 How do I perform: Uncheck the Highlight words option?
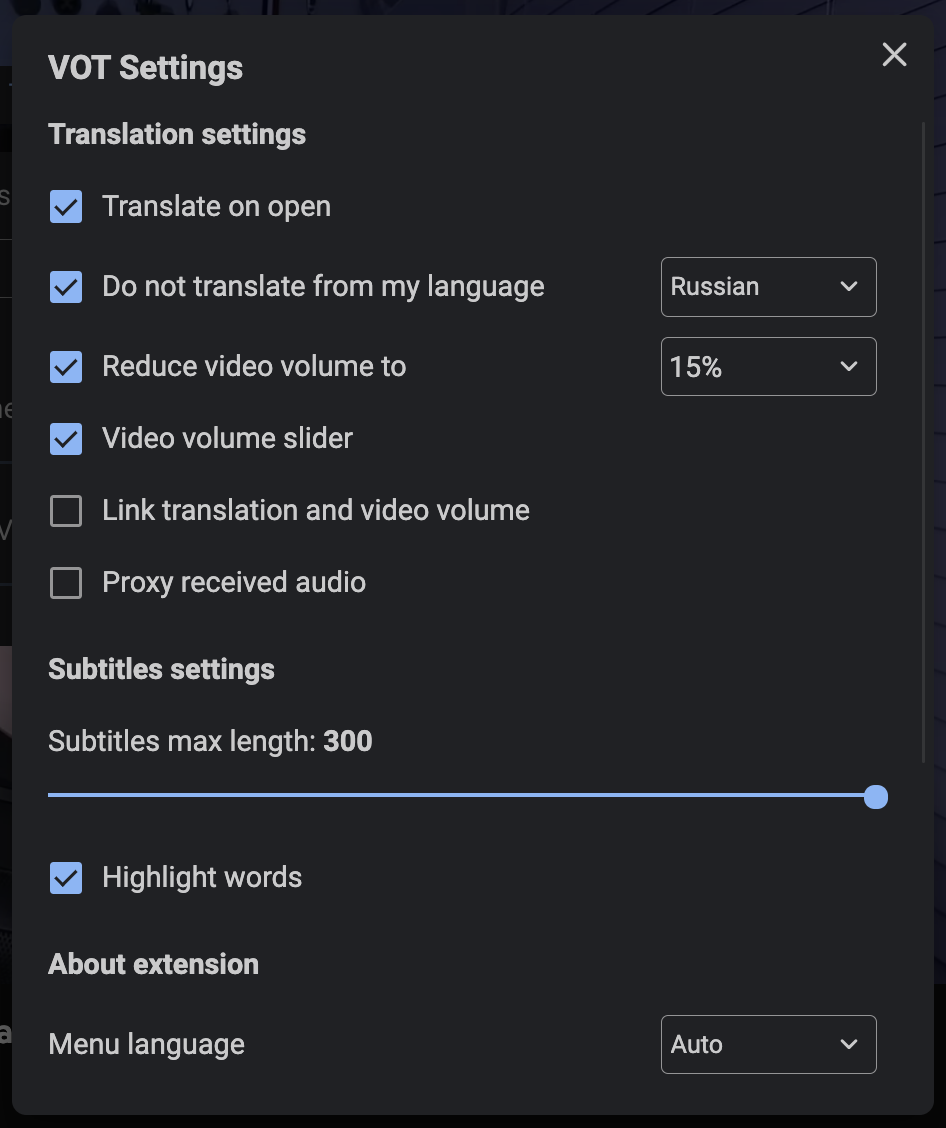[65, 877]
